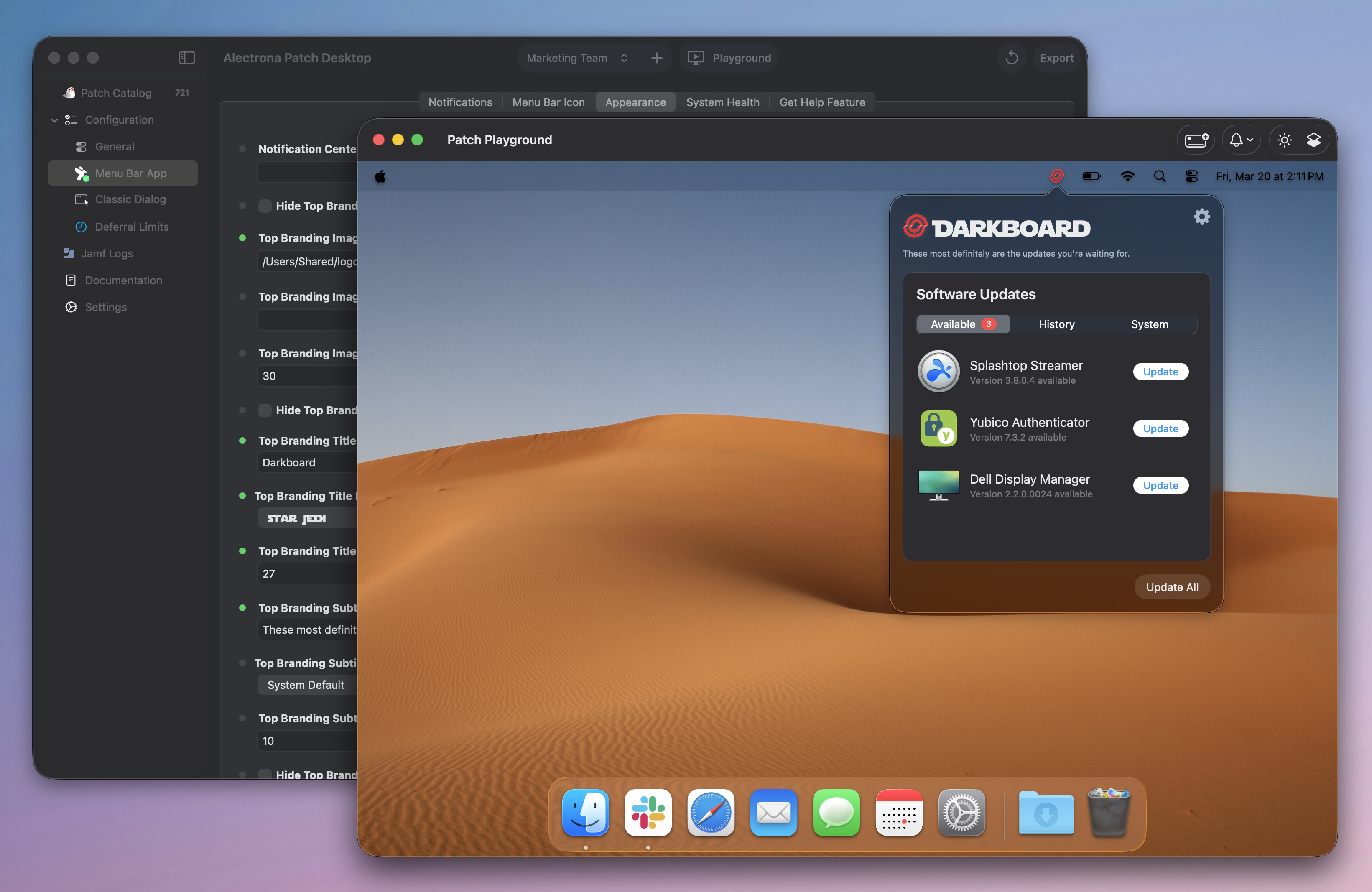The image size is (1372, 892).
Task: Click the "Version 2.2.0.0024 available" text
Action: tap(1031, 494)
